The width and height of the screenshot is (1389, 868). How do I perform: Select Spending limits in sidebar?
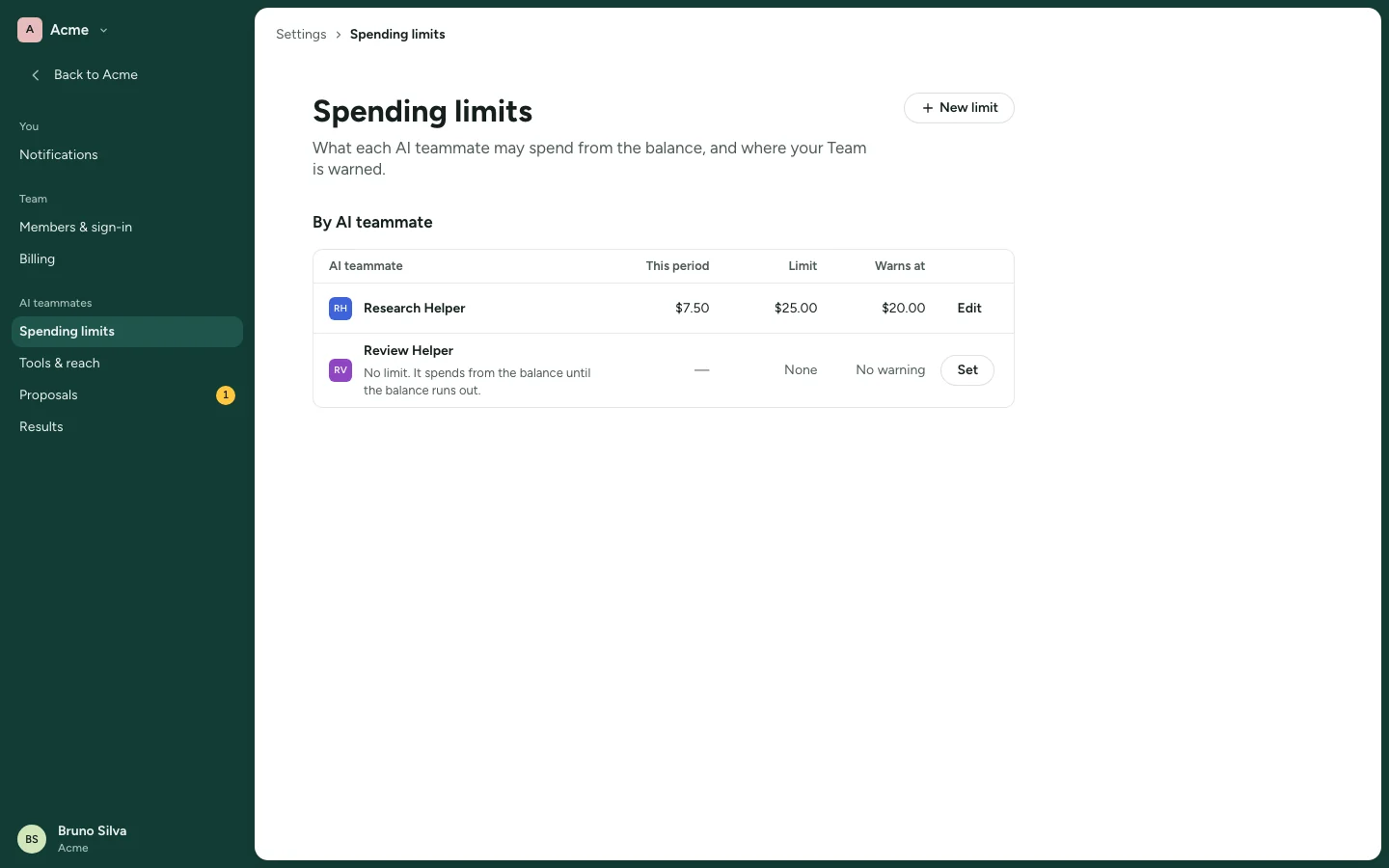coord(127,332)
